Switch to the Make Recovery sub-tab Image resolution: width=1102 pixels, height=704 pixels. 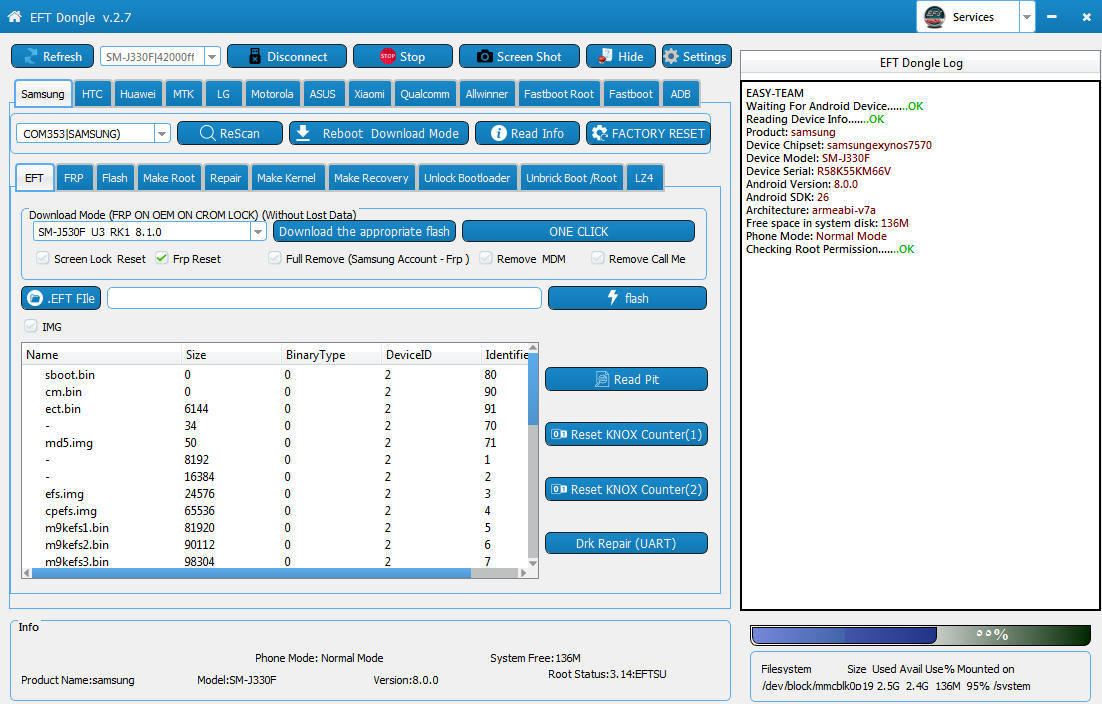point(371,178)
